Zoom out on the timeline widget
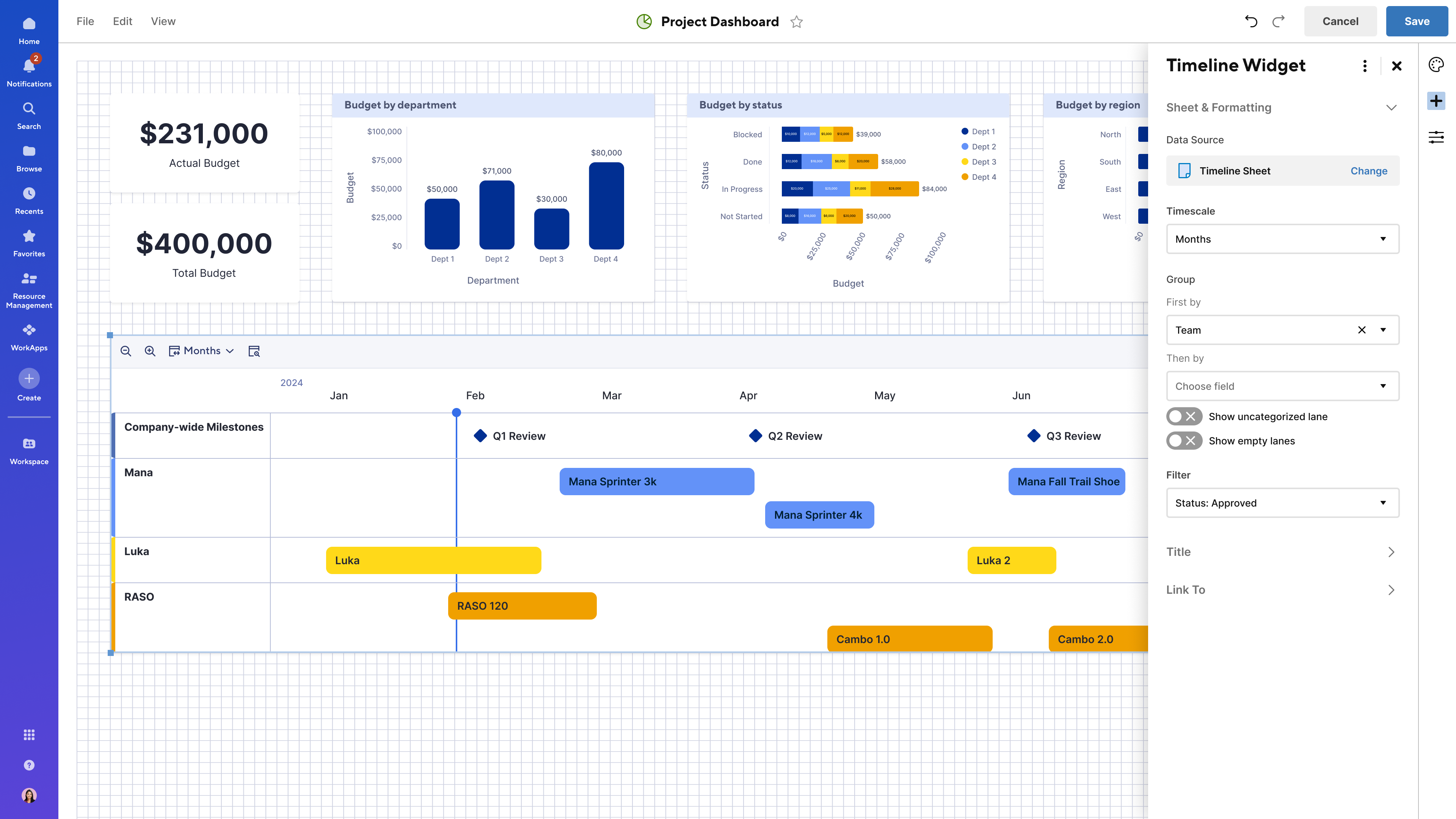Image resolution: width=1456 pixels, height=819 pixels. tap(126, 350)
